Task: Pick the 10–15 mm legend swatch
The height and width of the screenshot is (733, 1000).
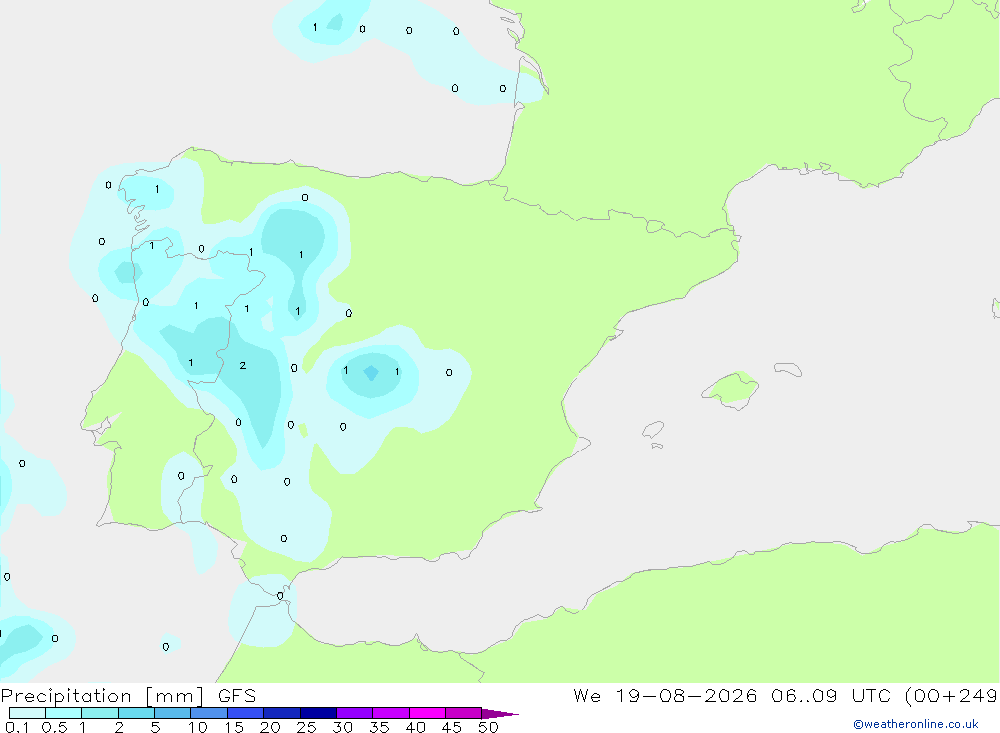Action: [209, 713]
